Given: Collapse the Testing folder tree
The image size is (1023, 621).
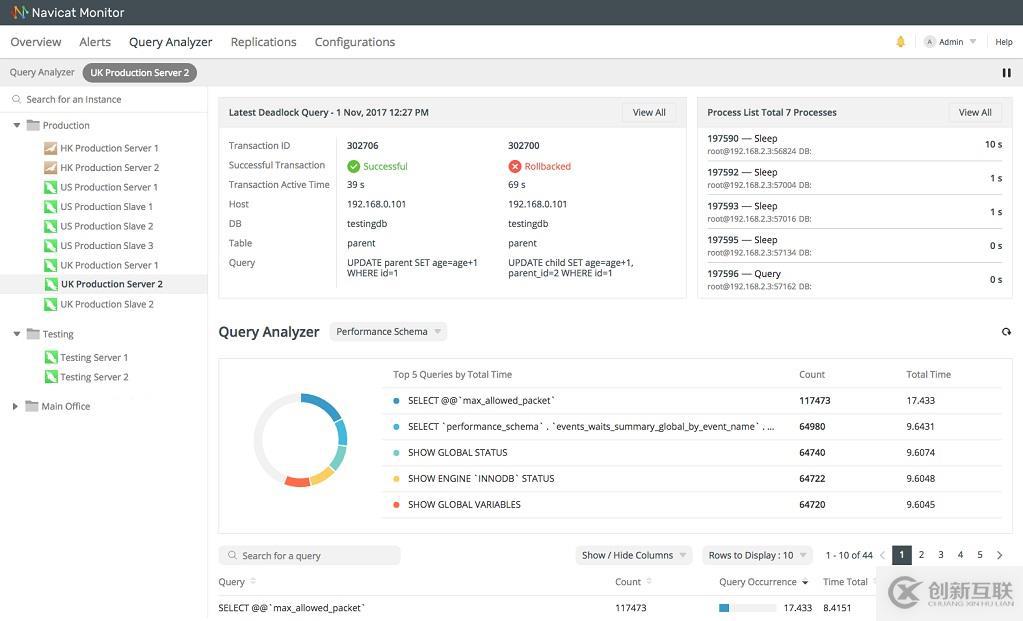Looking at the screenshot, I should pos(16,334).
